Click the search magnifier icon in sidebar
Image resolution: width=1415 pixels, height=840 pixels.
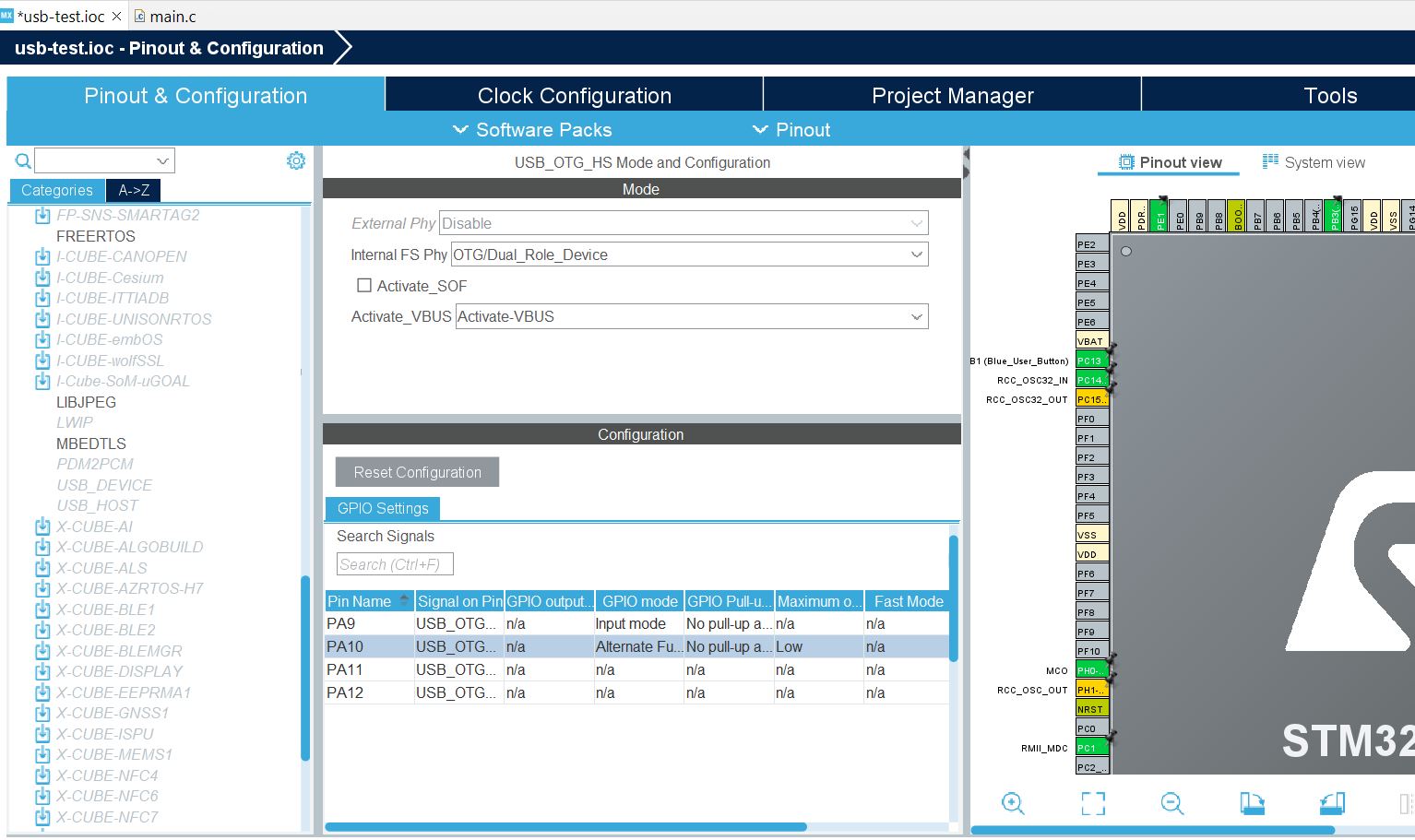pyautogui.click(x=23, y=161)
